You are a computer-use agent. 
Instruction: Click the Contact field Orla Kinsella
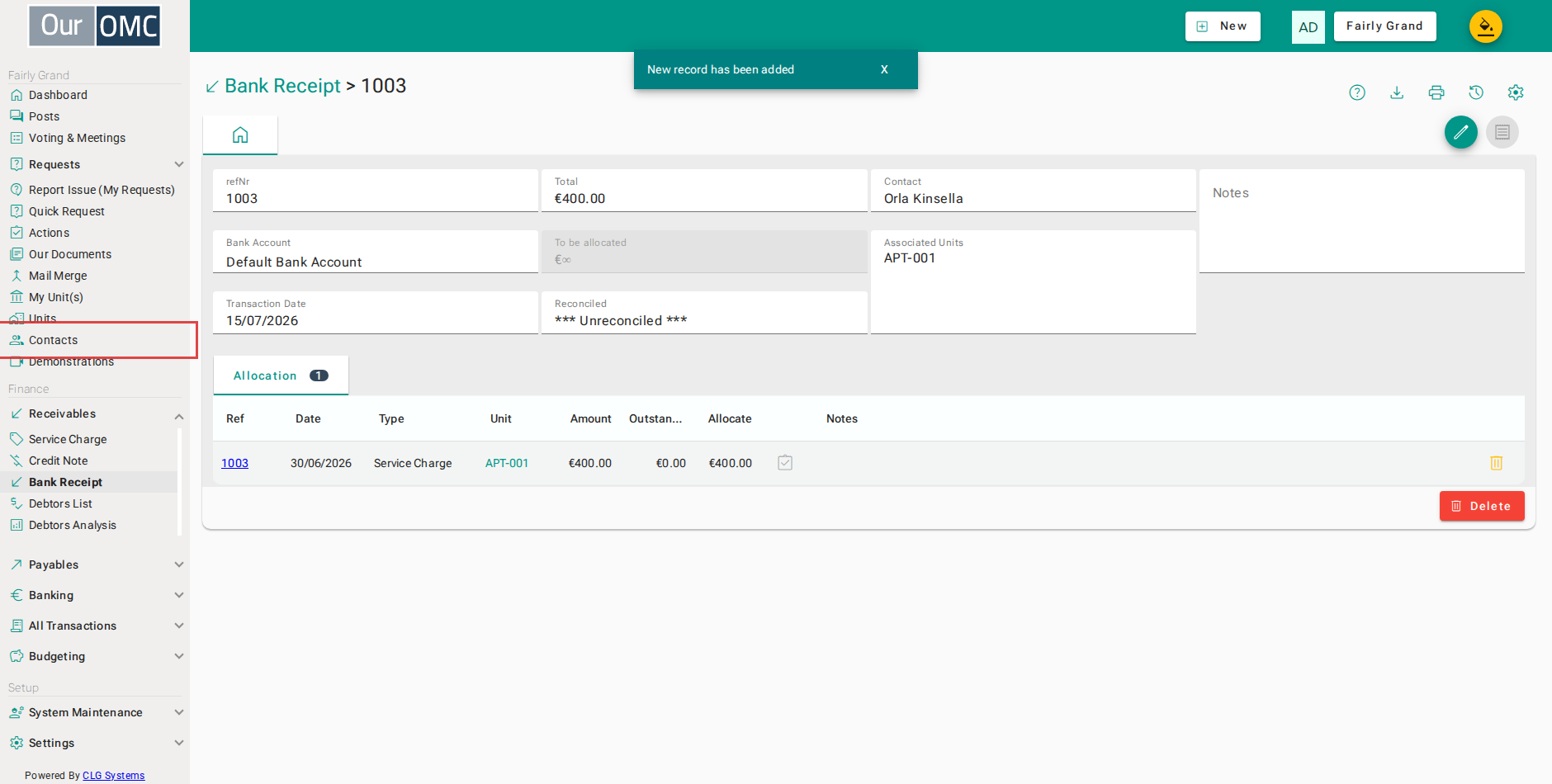point(1034,191)
